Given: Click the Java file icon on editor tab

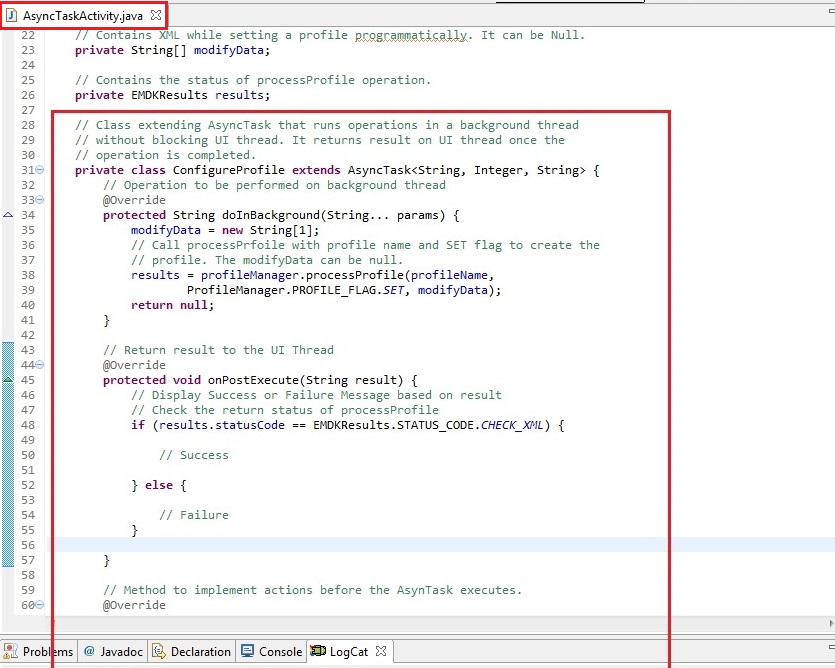Looking at the screenshot, I should click(12, 16).
